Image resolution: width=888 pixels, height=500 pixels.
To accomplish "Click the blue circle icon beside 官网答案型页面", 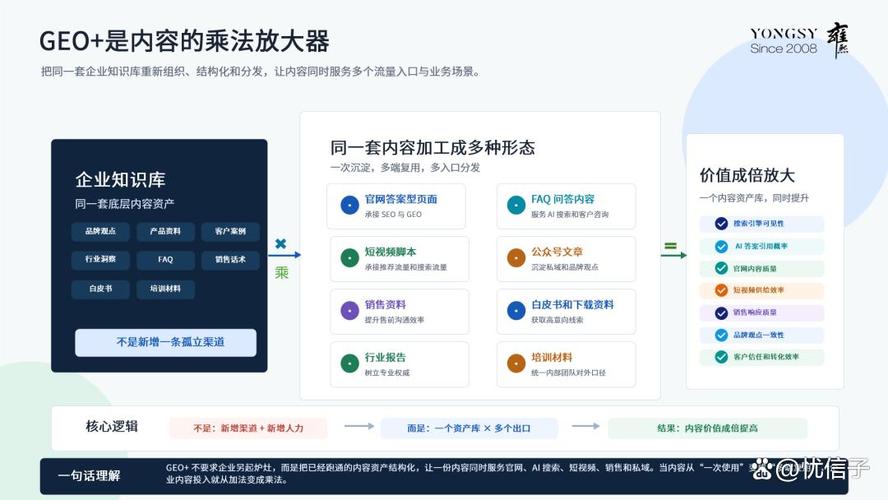I will pyautogui.click(x=349, y=205).
